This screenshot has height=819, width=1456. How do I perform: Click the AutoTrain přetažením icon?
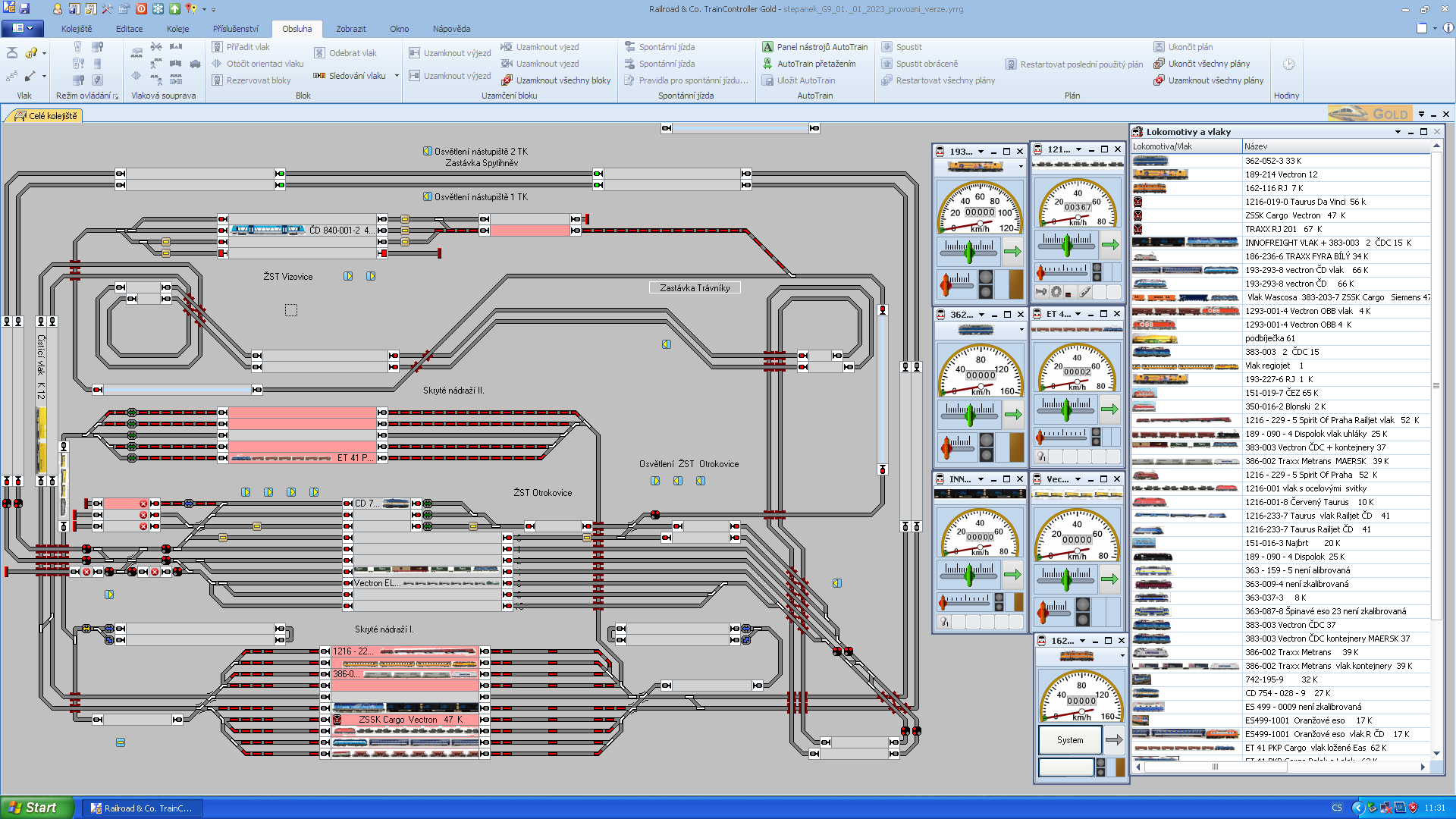[x=767, y=64]
